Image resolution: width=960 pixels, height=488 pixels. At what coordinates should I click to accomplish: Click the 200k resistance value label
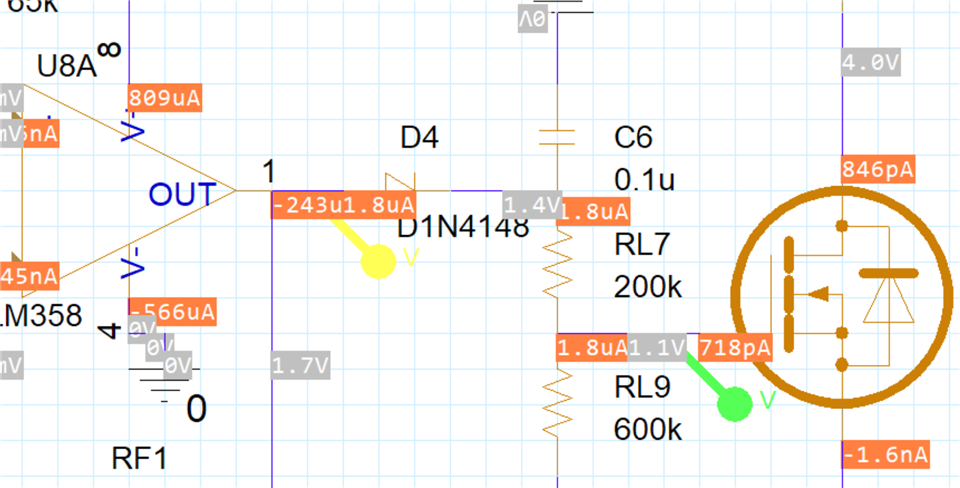[x=647, y=288]
